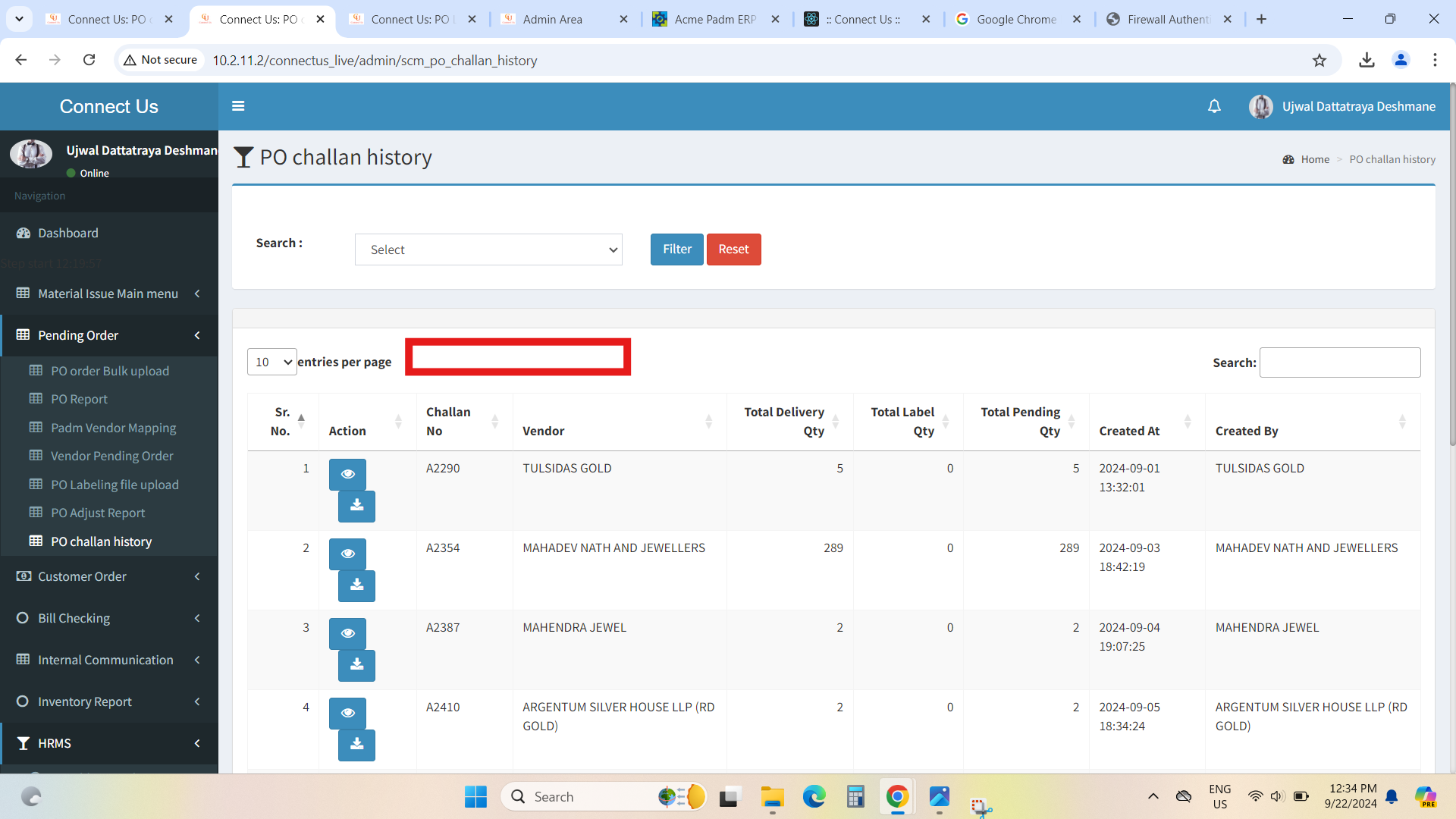Switch to Admin Area tab
Viewport: 1456px width, 819px height.
pos(565,19)
